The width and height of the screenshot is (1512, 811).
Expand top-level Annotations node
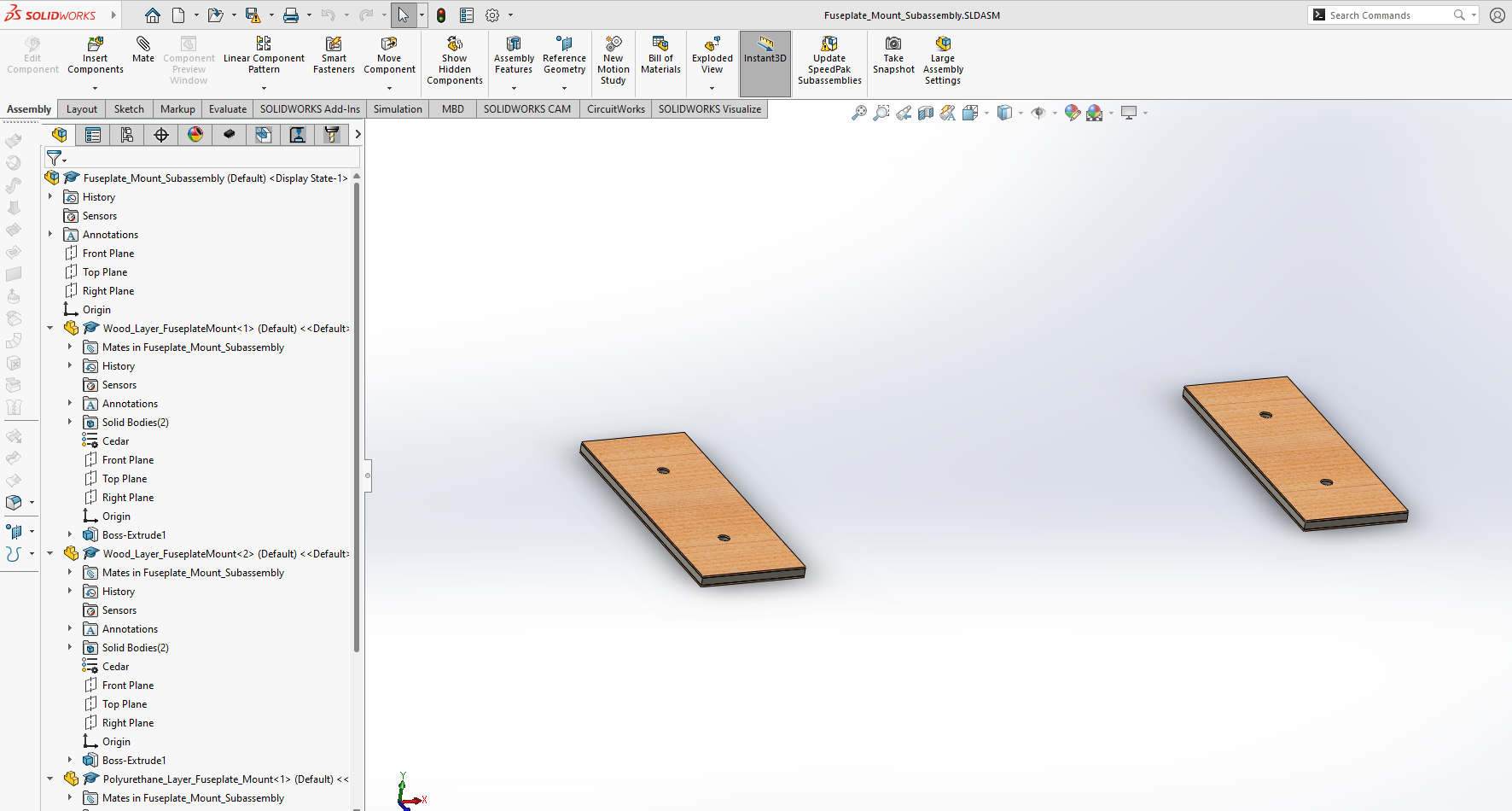tap(50, 234)
